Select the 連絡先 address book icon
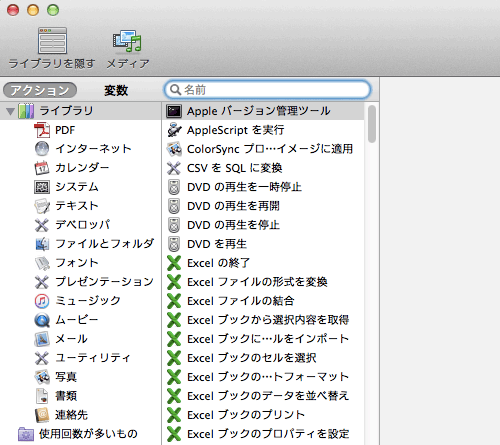 (42, 415)
